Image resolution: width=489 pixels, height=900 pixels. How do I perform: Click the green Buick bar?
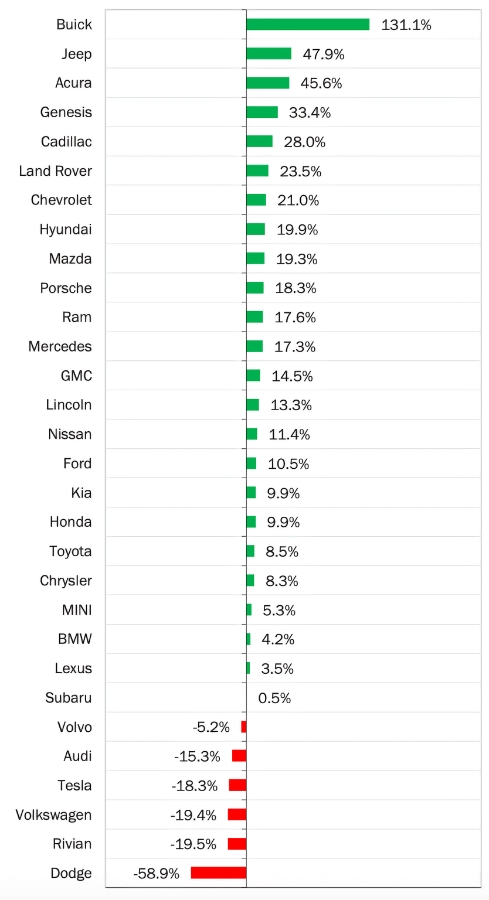(x=308, y=25)
